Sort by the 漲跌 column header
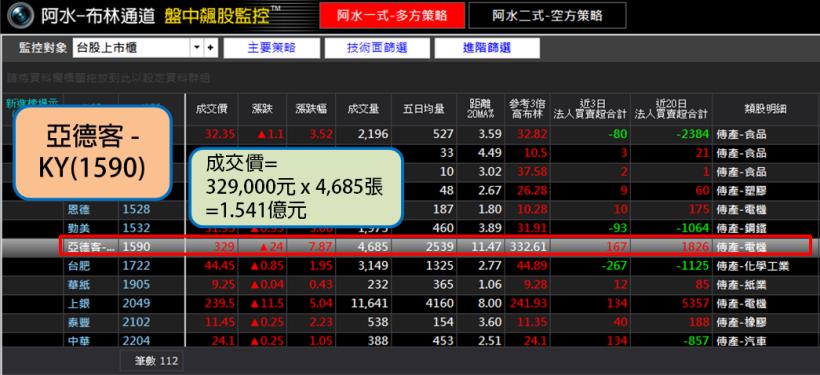The height and width of the screenshot is (375, 820). click(x=263, y=109)
